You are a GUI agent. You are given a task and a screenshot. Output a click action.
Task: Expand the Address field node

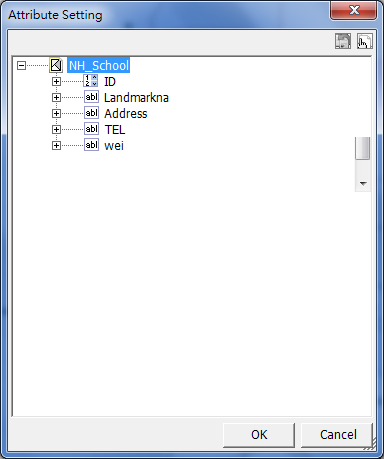pos(56,113)
